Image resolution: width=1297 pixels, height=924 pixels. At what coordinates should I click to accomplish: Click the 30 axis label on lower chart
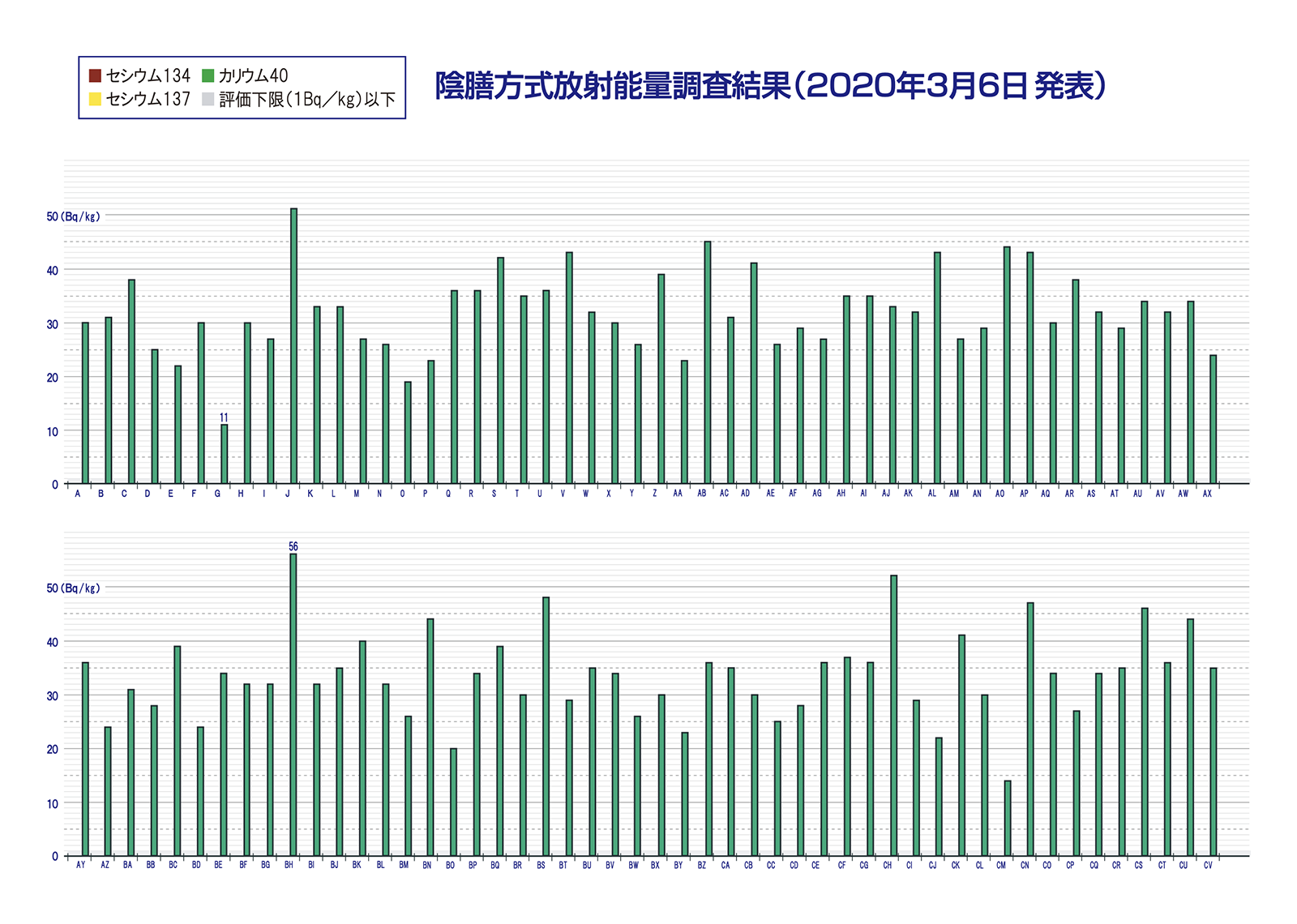[53, 696]
